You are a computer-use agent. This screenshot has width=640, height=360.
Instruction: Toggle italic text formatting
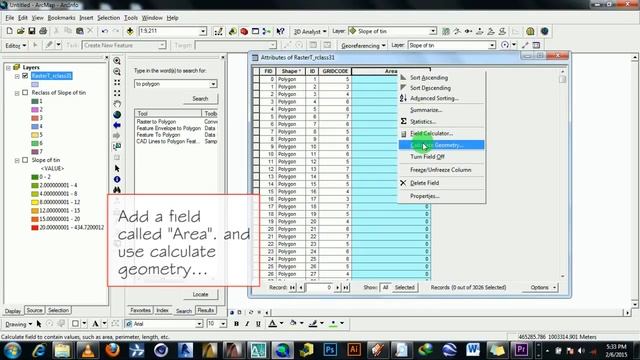click(x=247, y=324)
